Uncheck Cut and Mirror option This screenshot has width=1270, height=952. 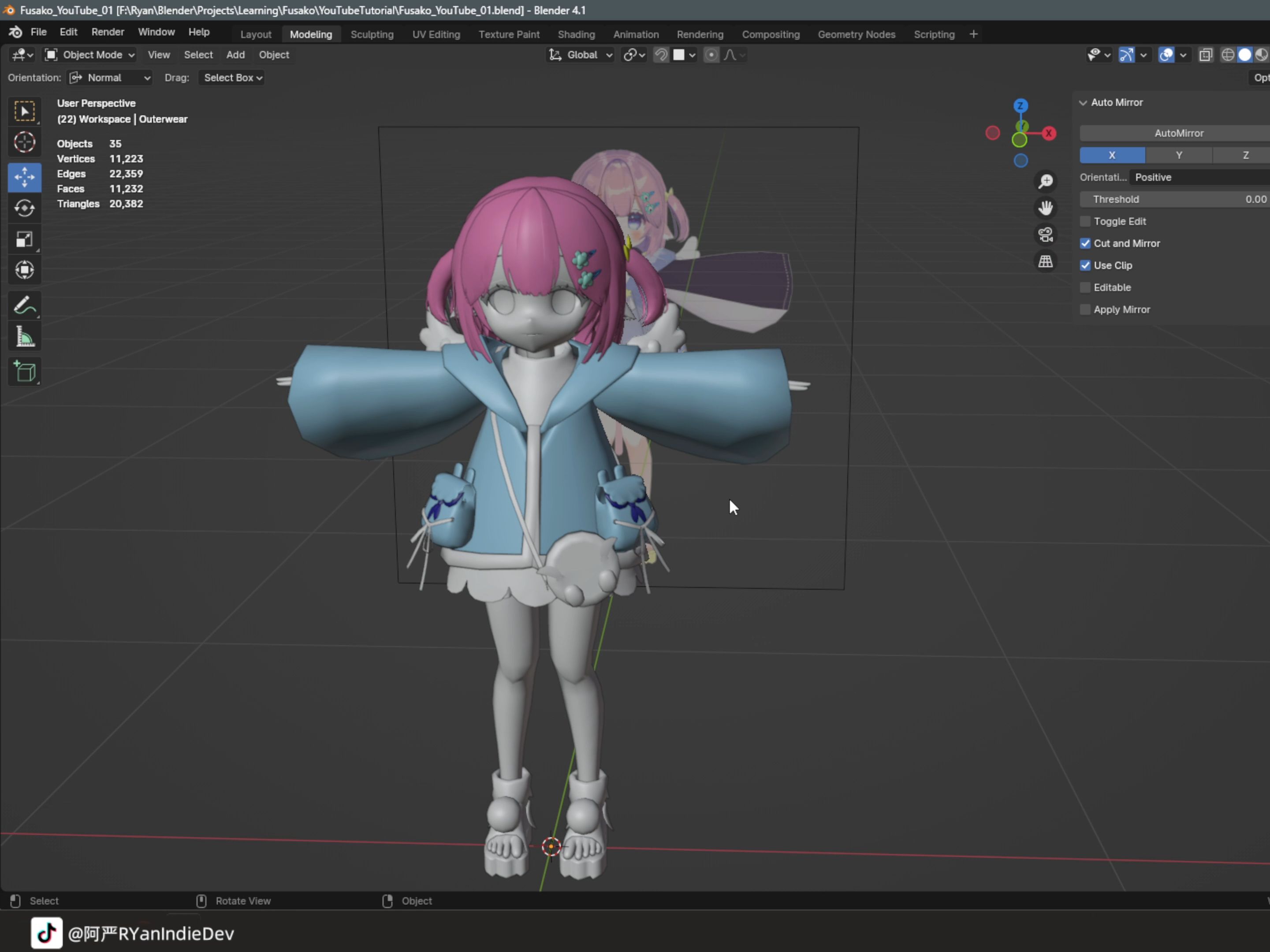[1084, 243]
